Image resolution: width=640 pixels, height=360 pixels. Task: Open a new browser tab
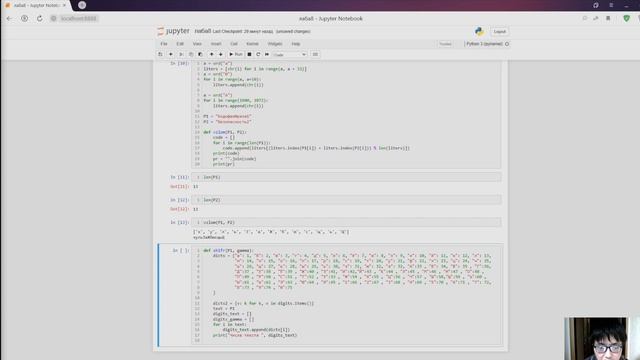(82, 5)
